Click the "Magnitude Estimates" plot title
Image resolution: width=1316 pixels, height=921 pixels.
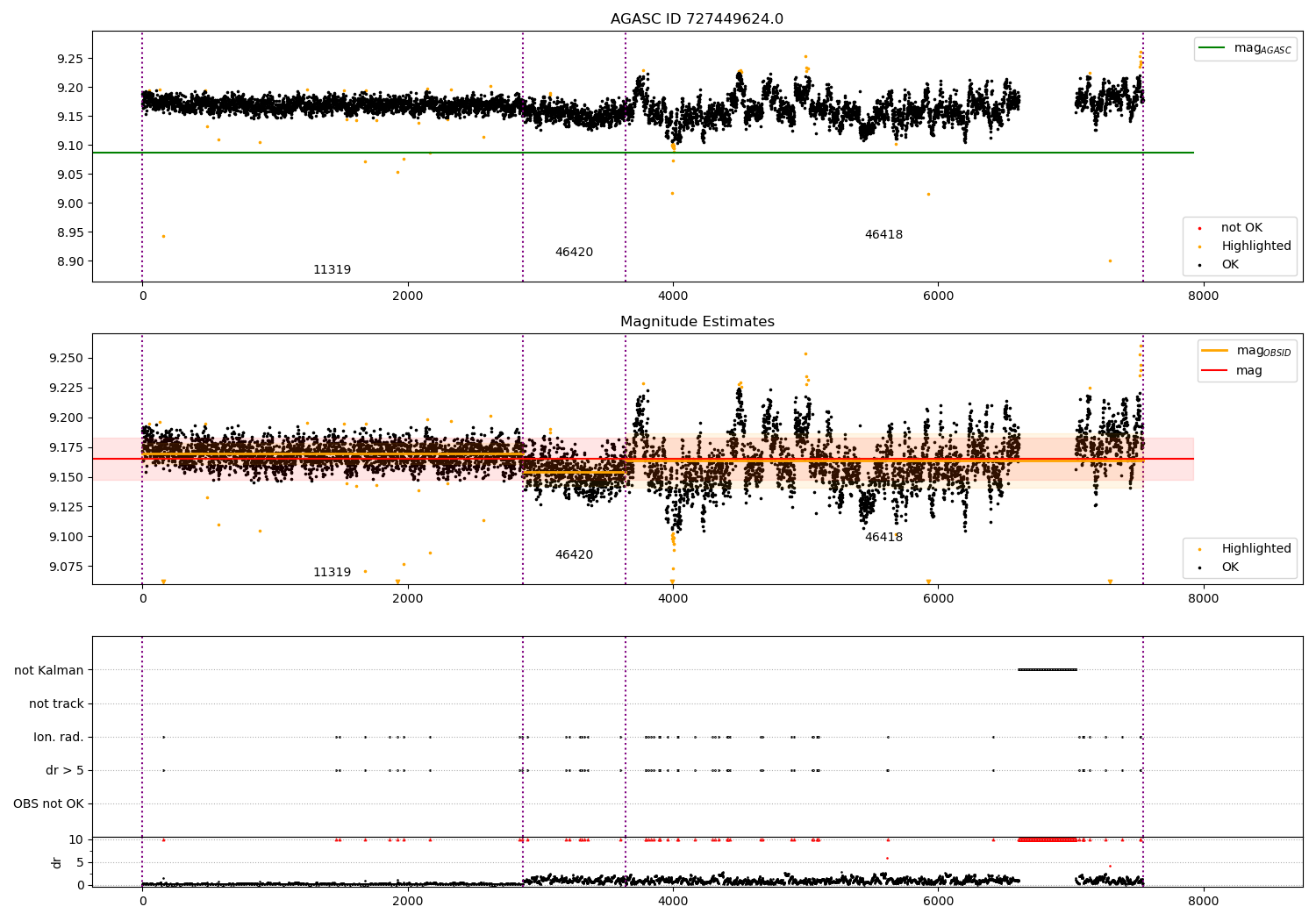[697, 322]
